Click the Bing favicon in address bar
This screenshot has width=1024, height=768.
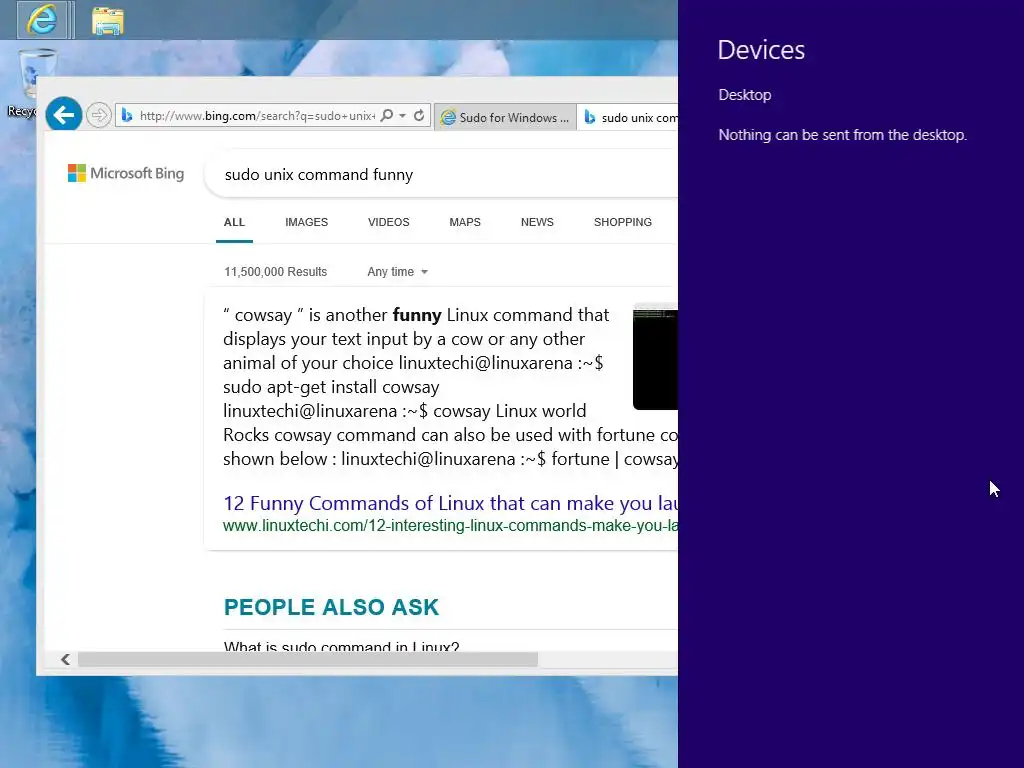click(x=127, y=116)
